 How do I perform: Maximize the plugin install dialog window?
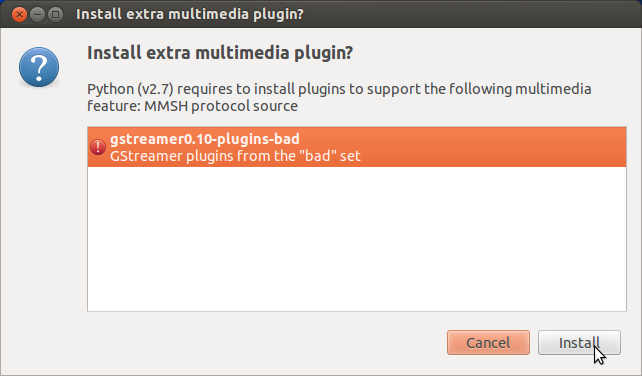(x=55, y=14)
